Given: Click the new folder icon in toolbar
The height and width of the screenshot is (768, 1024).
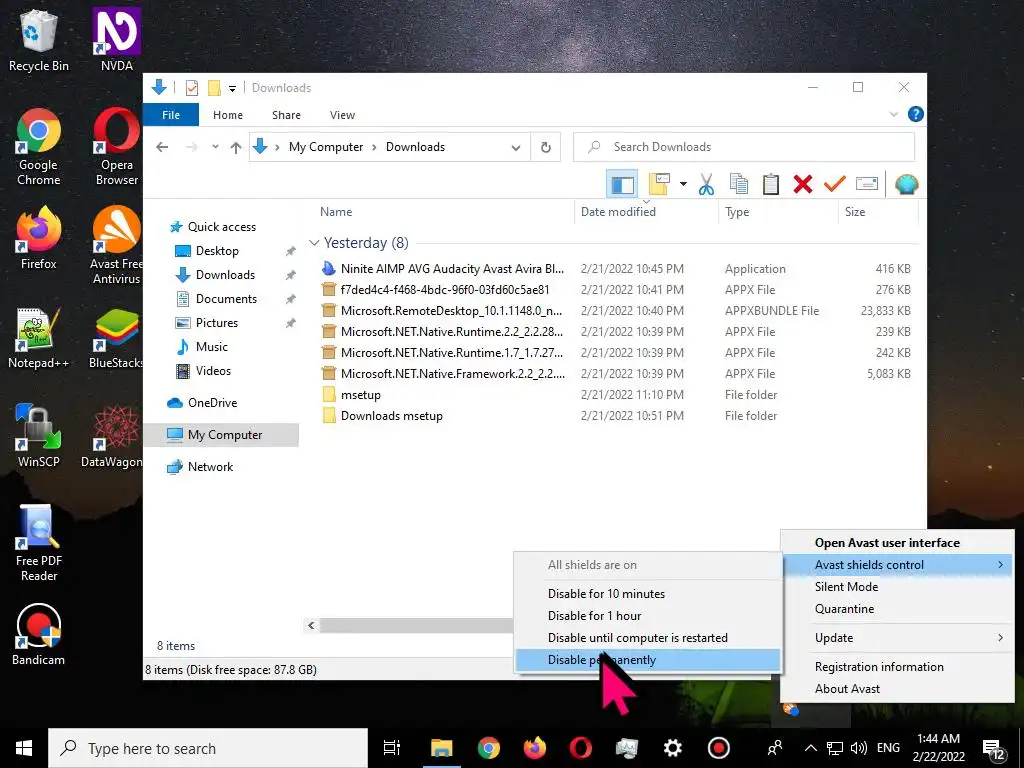Looking at the screenshot, I should 659,184.
